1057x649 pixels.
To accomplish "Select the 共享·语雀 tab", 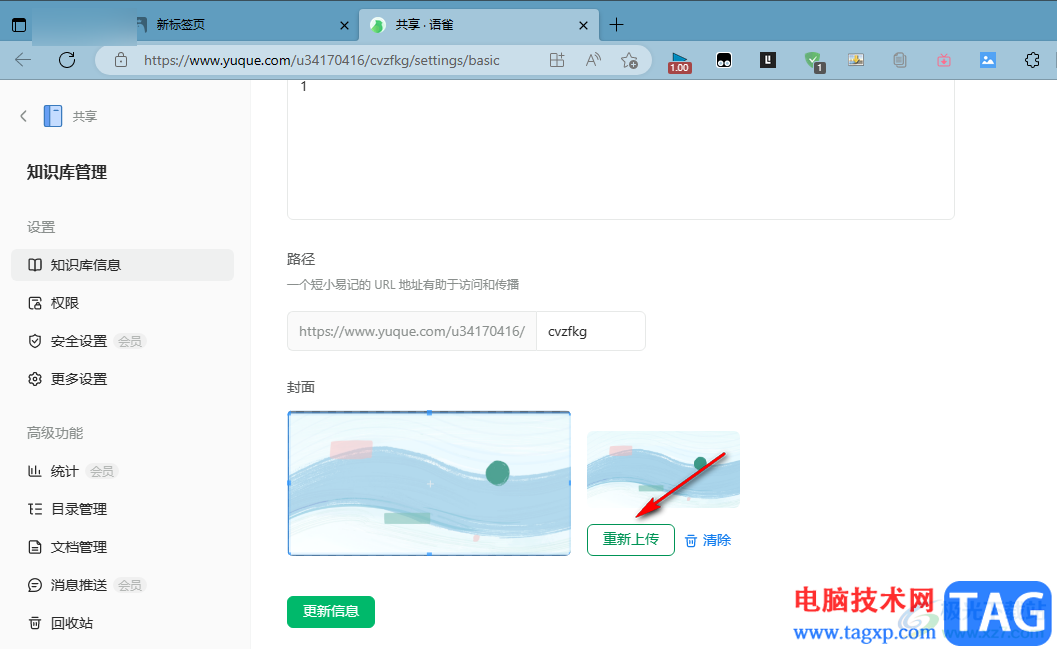I will [x=479, y=25].
